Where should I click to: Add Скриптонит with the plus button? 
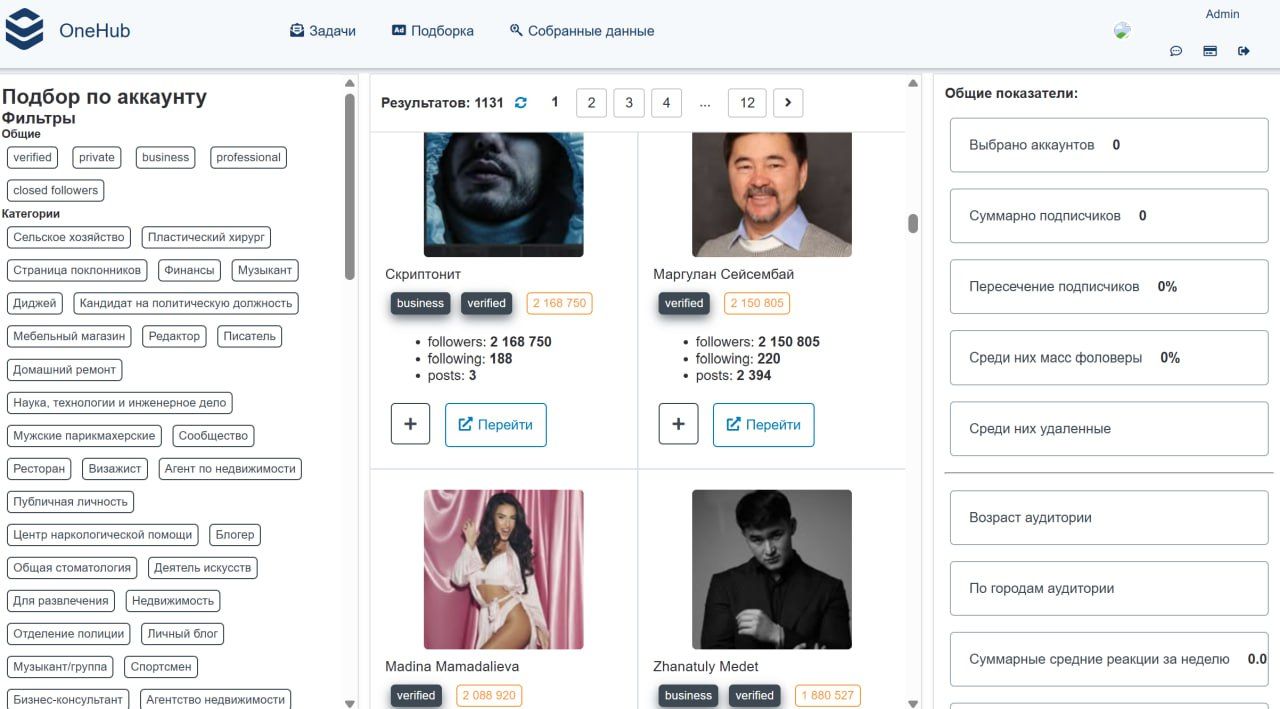point(410,424)
